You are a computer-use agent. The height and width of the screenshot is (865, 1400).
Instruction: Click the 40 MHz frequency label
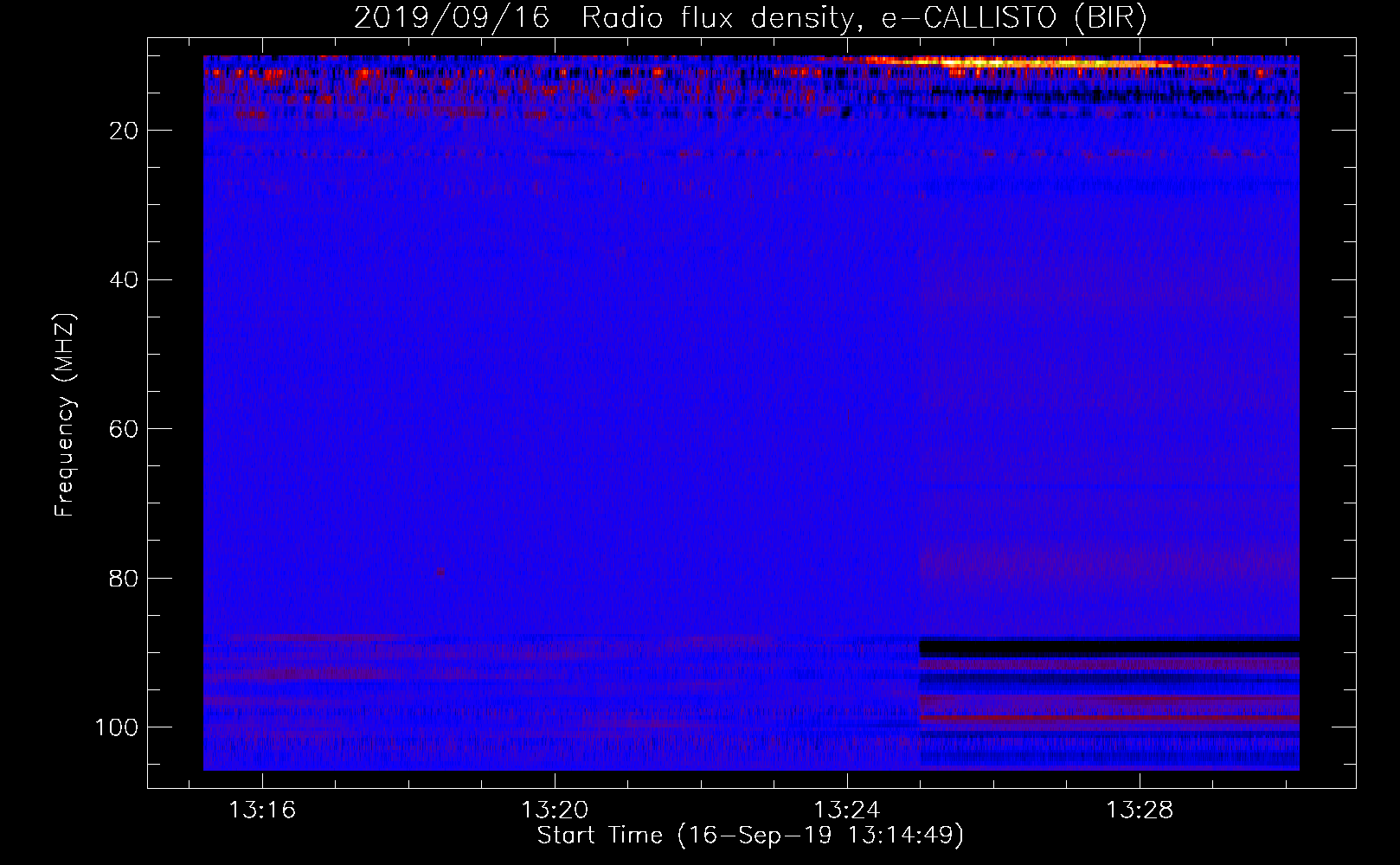pos(124,279)
